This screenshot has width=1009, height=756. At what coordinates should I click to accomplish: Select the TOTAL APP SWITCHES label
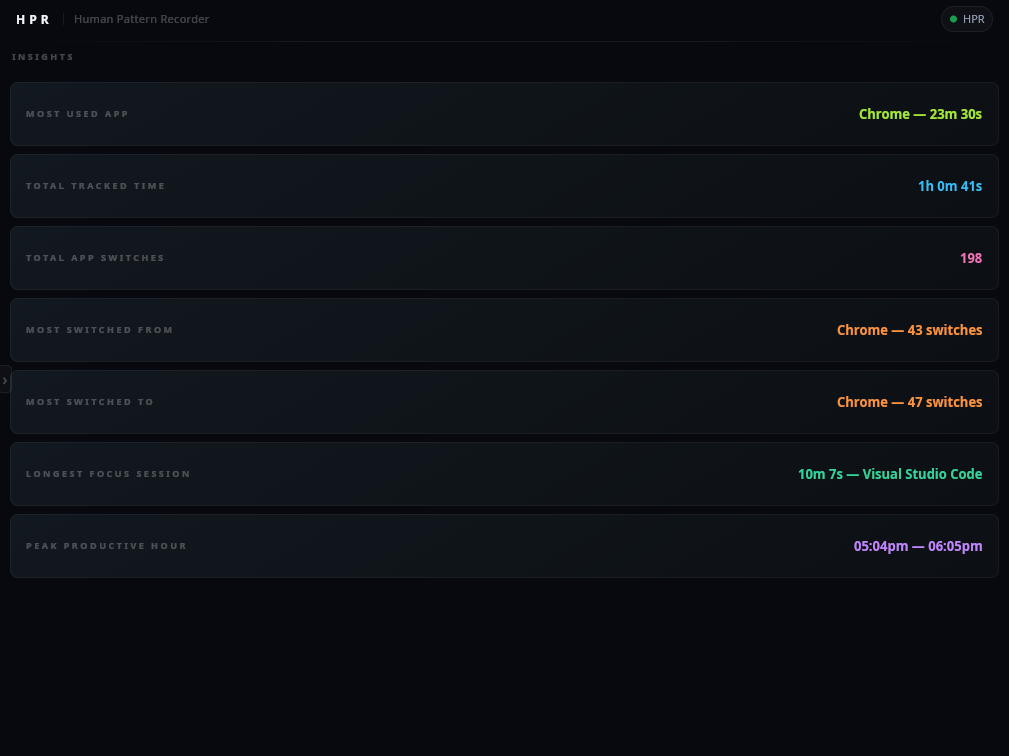(95, 258)
